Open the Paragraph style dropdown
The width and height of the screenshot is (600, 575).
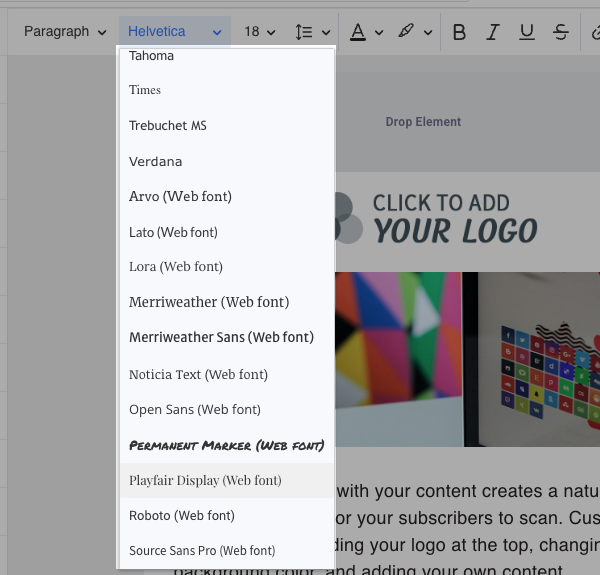pos(65,32)
